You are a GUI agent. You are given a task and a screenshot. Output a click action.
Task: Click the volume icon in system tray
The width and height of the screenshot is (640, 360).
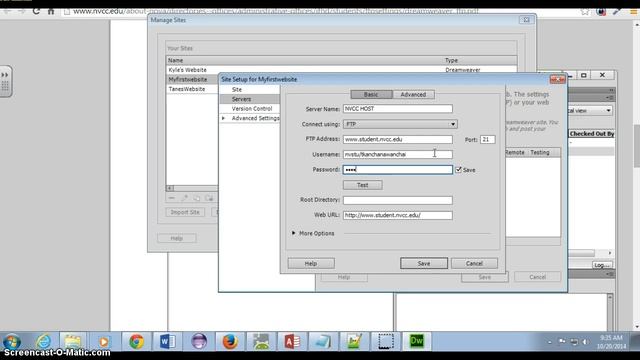[x=585, y=341]
